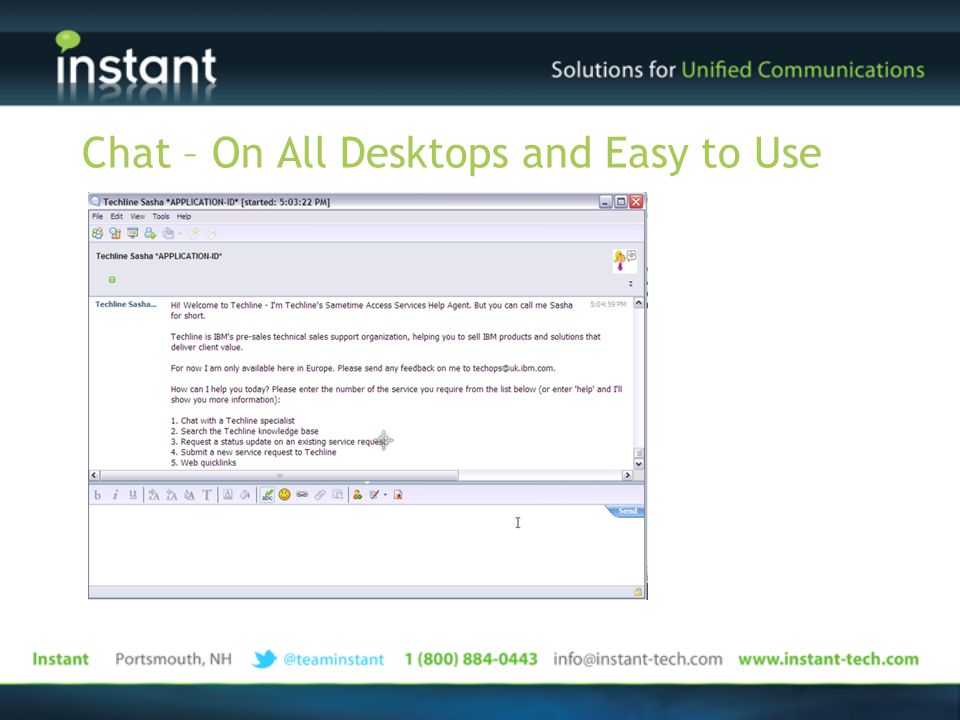This screenshot has width=960, height=720.
Task: Open the Help menu
Action: (x=184, y=216)
